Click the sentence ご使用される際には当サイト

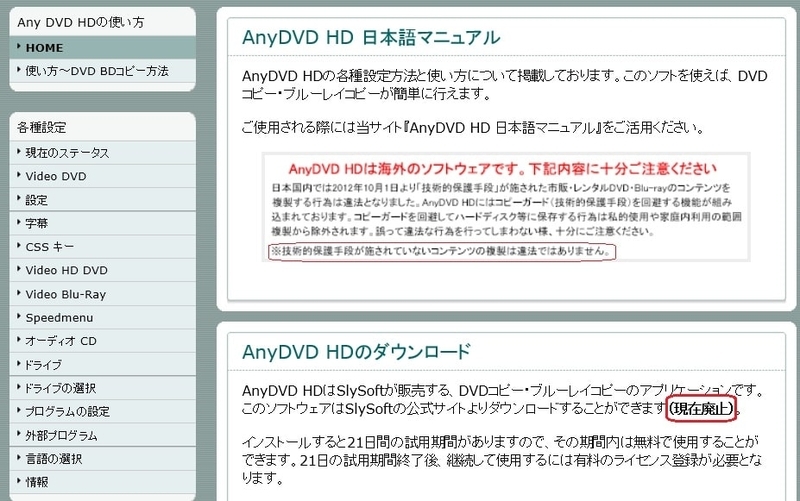coord(472,128)
